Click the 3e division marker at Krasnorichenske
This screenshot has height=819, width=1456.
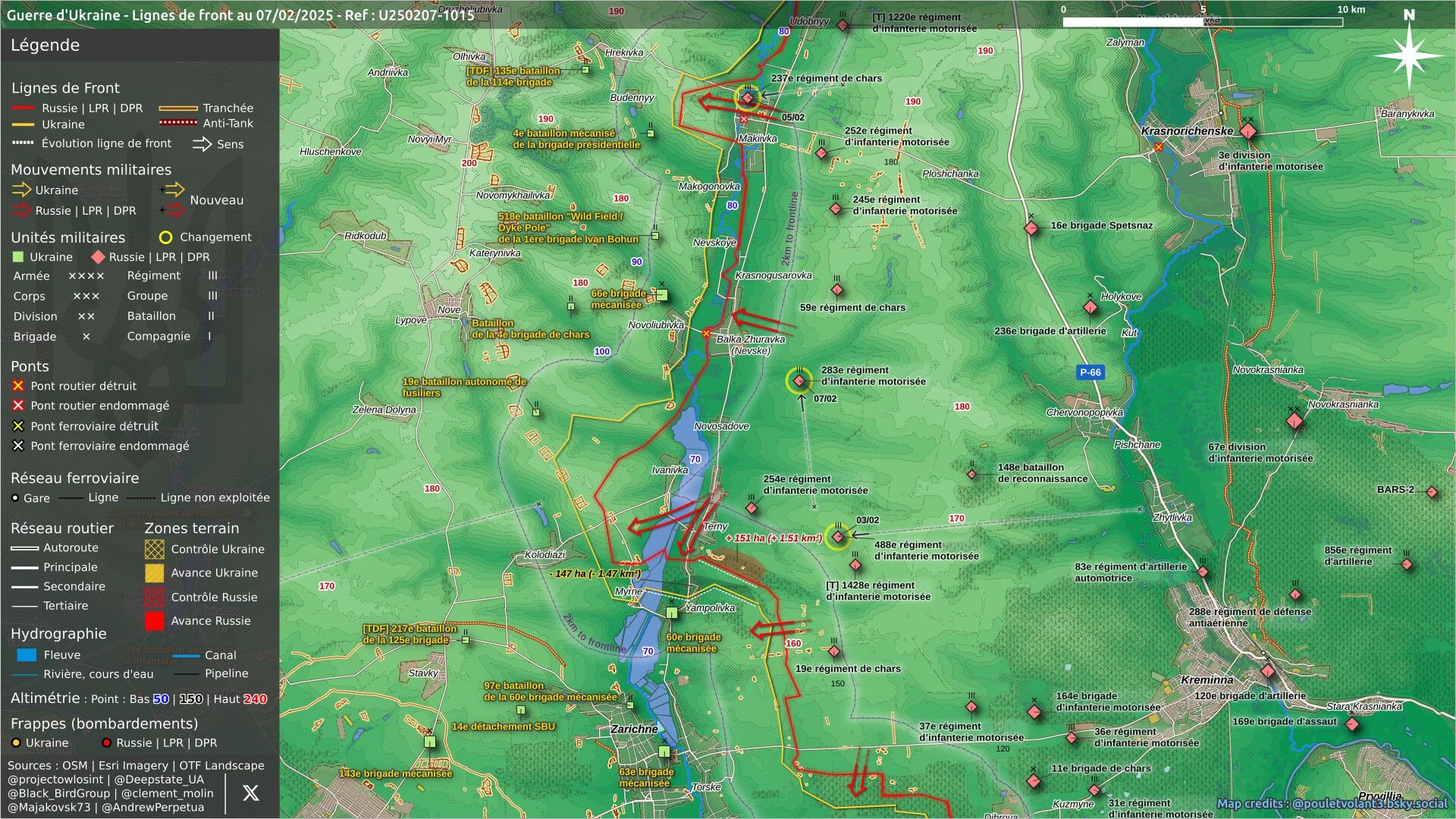1248,132
